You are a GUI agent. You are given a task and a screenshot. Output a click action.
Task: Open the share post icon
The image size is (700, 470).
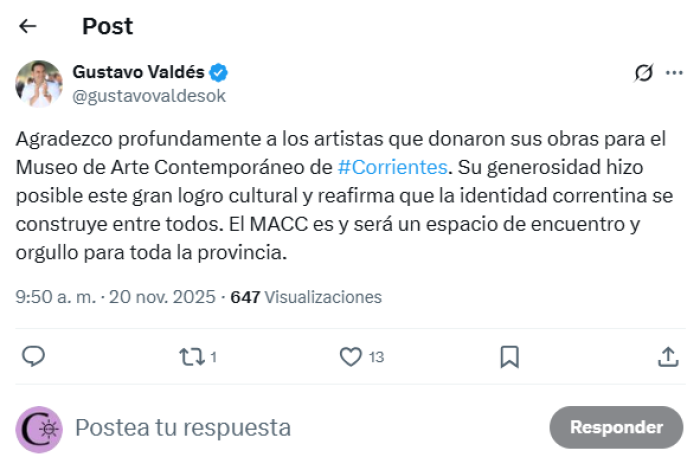pyautogui.click(x=668, y=356)
